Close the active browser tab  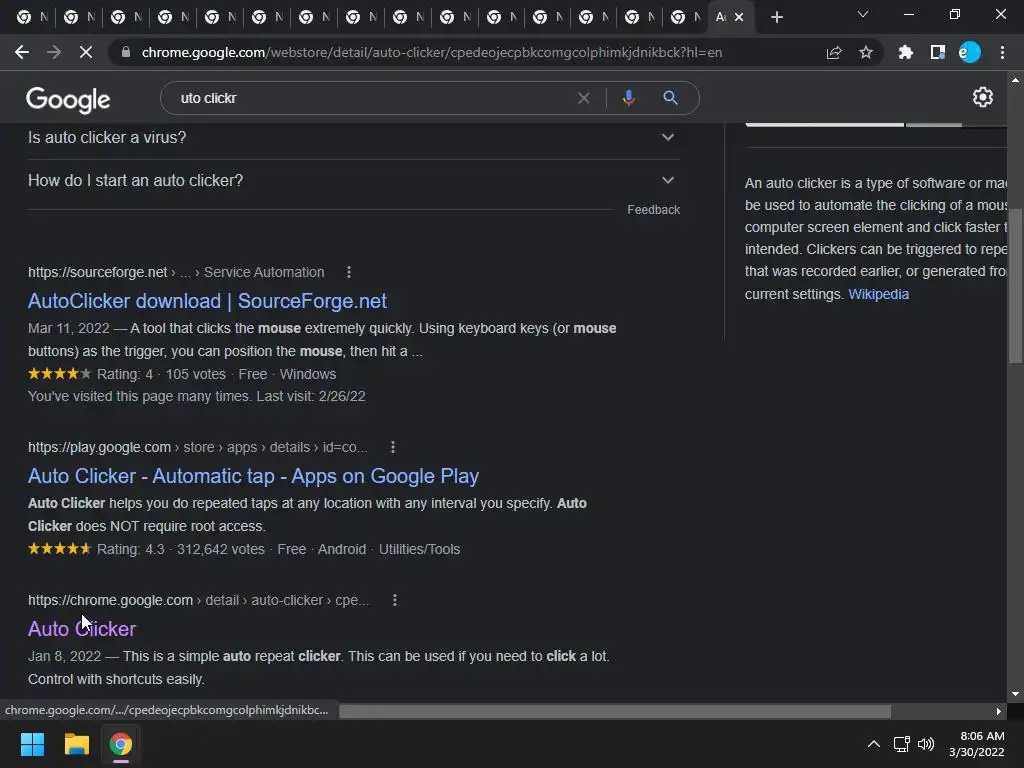(739, 17)
